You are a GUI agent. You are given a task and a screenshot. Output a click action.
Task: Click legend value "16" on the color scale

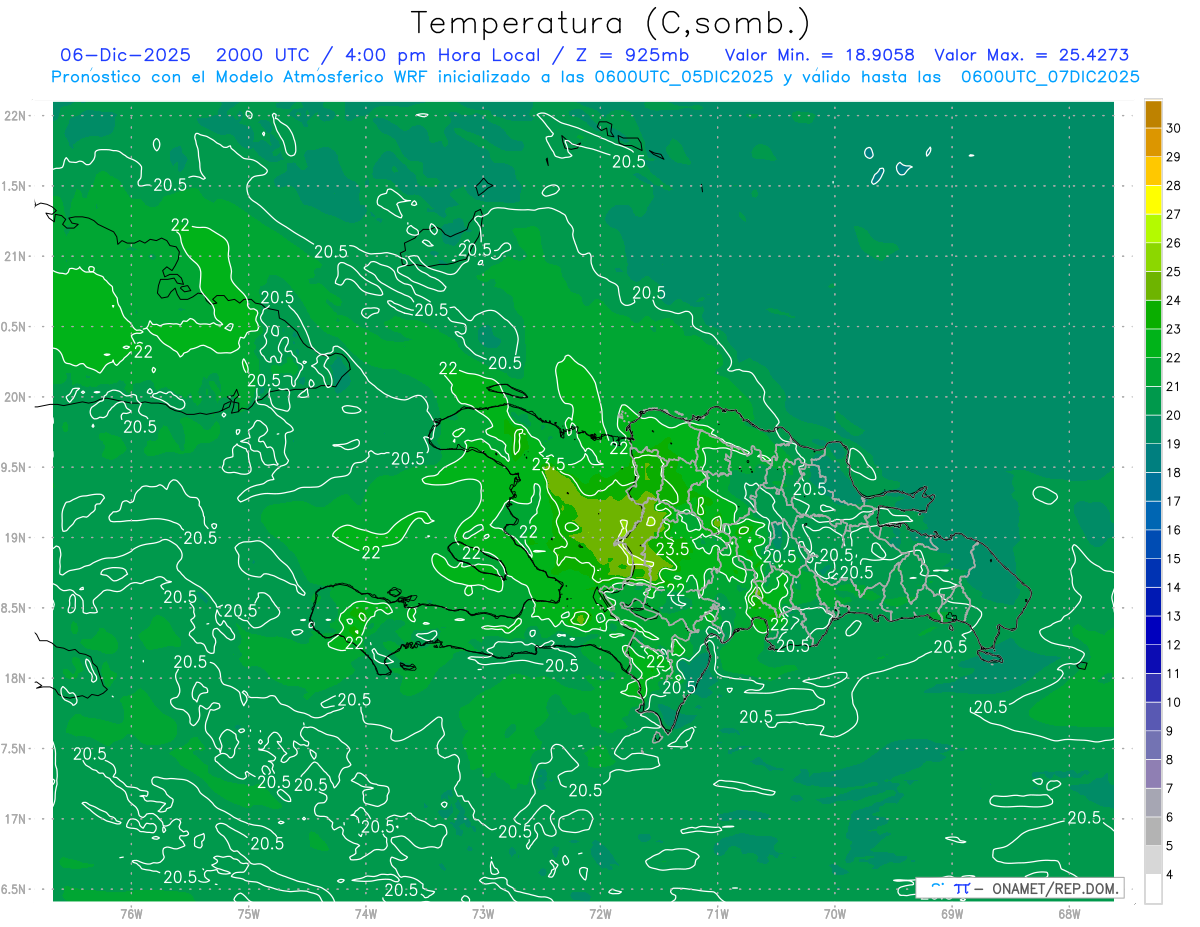(1174, 530)
